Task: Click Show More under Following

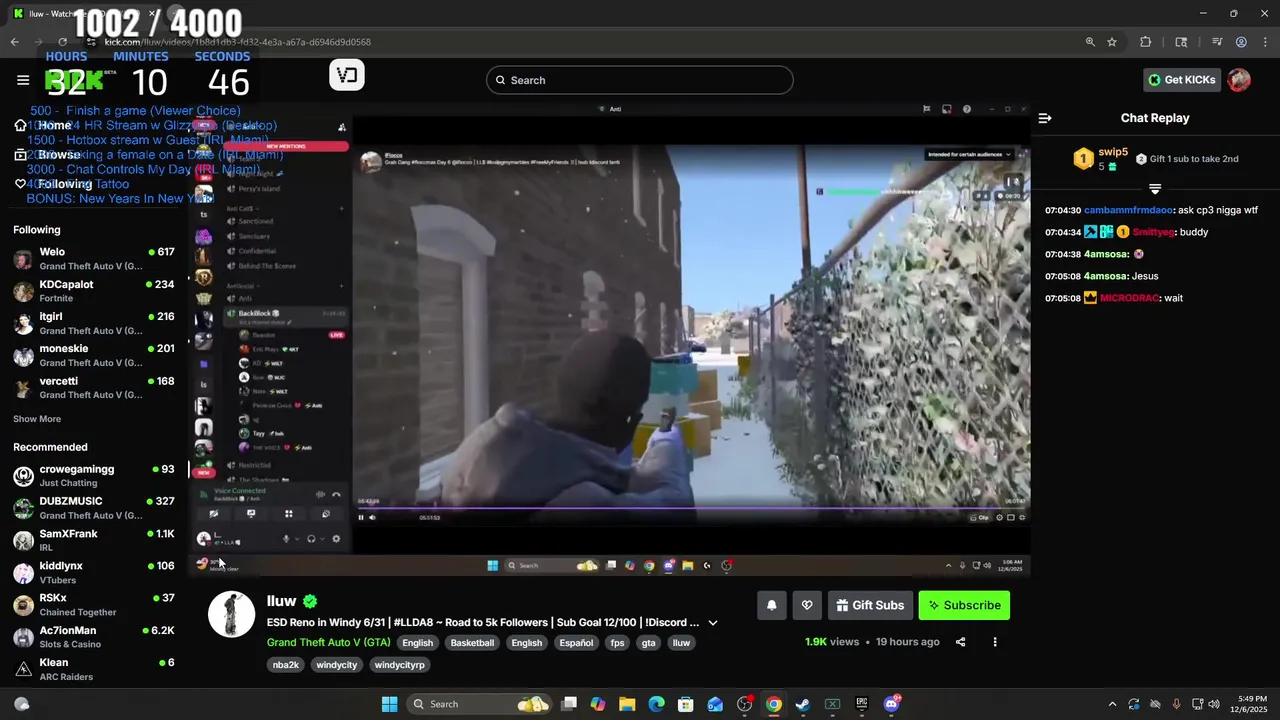Action: point(37,419)
